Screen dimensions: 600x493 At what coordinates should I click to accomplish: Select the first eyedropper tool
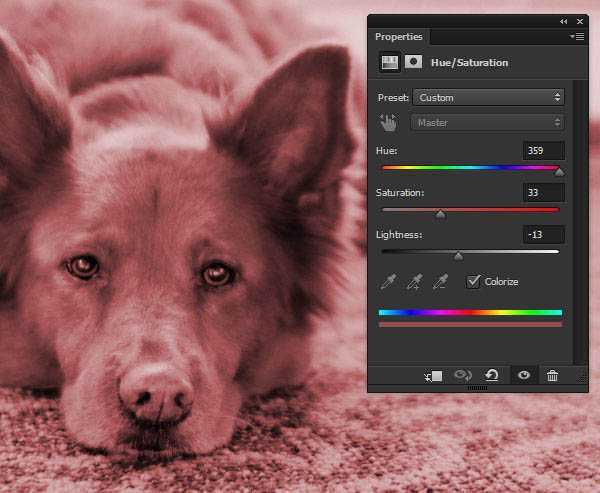(388, 282)
